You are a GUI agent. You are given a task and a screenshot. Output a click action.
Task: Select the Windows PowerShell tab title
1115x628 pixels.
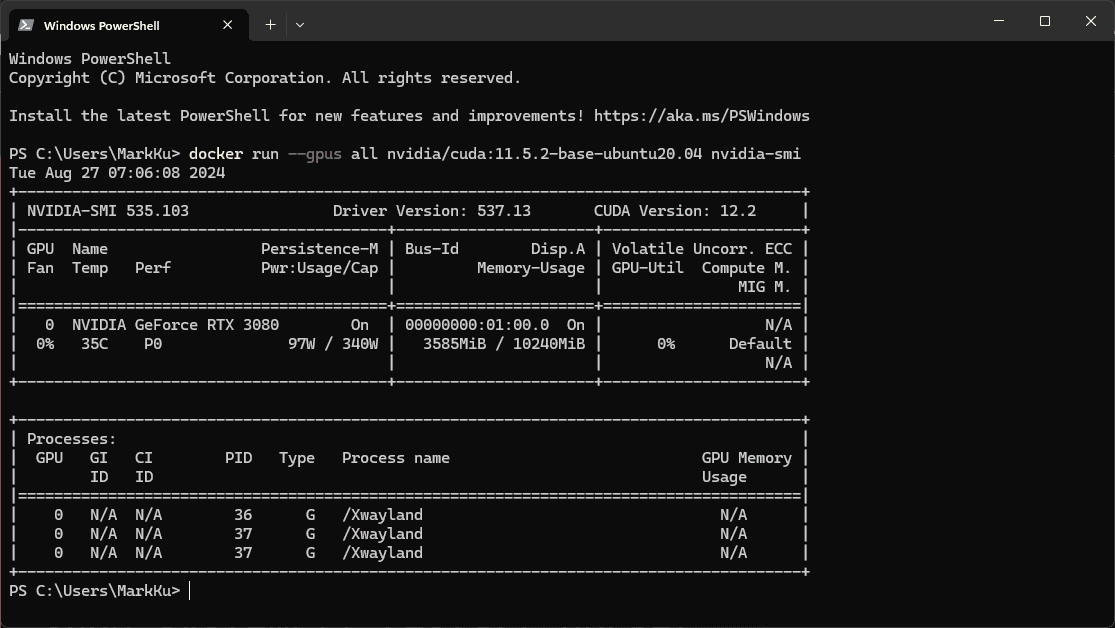coord(101,25)
